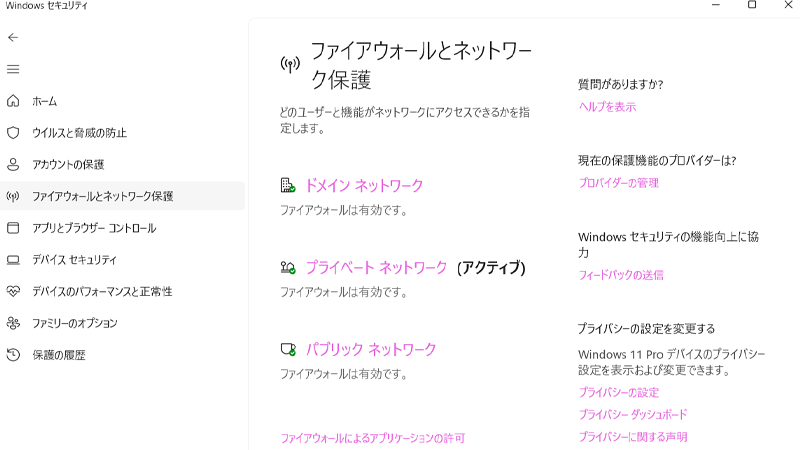Click the laptop icon for デバイス セキュリティ
Image resolution: width=800 pixels, height=450 pixels.
tap(13, 260)
